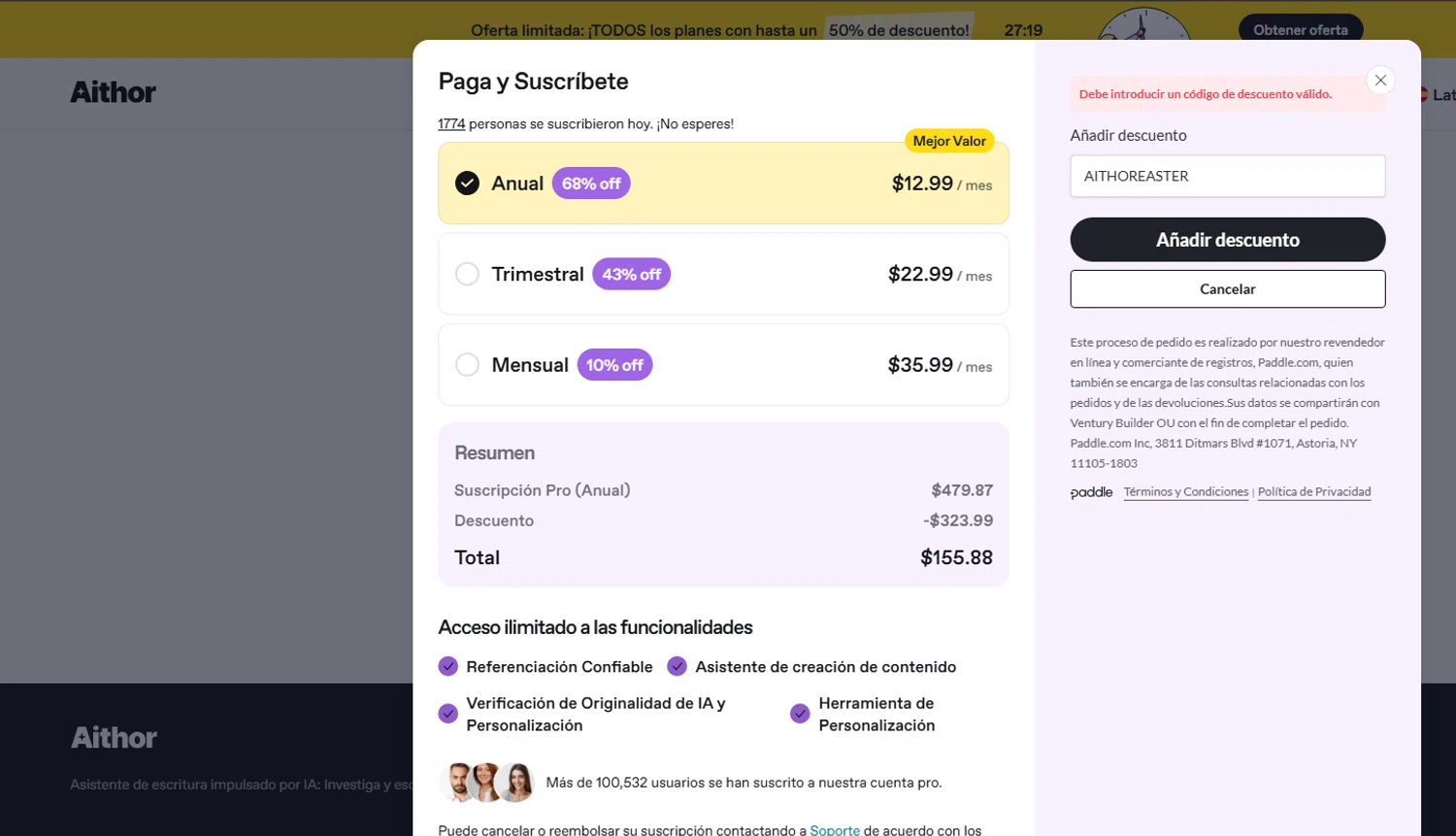Click the Paga y Suscríbete heading
Viewport: 1456px width, 836px height.
click(533, 82)
